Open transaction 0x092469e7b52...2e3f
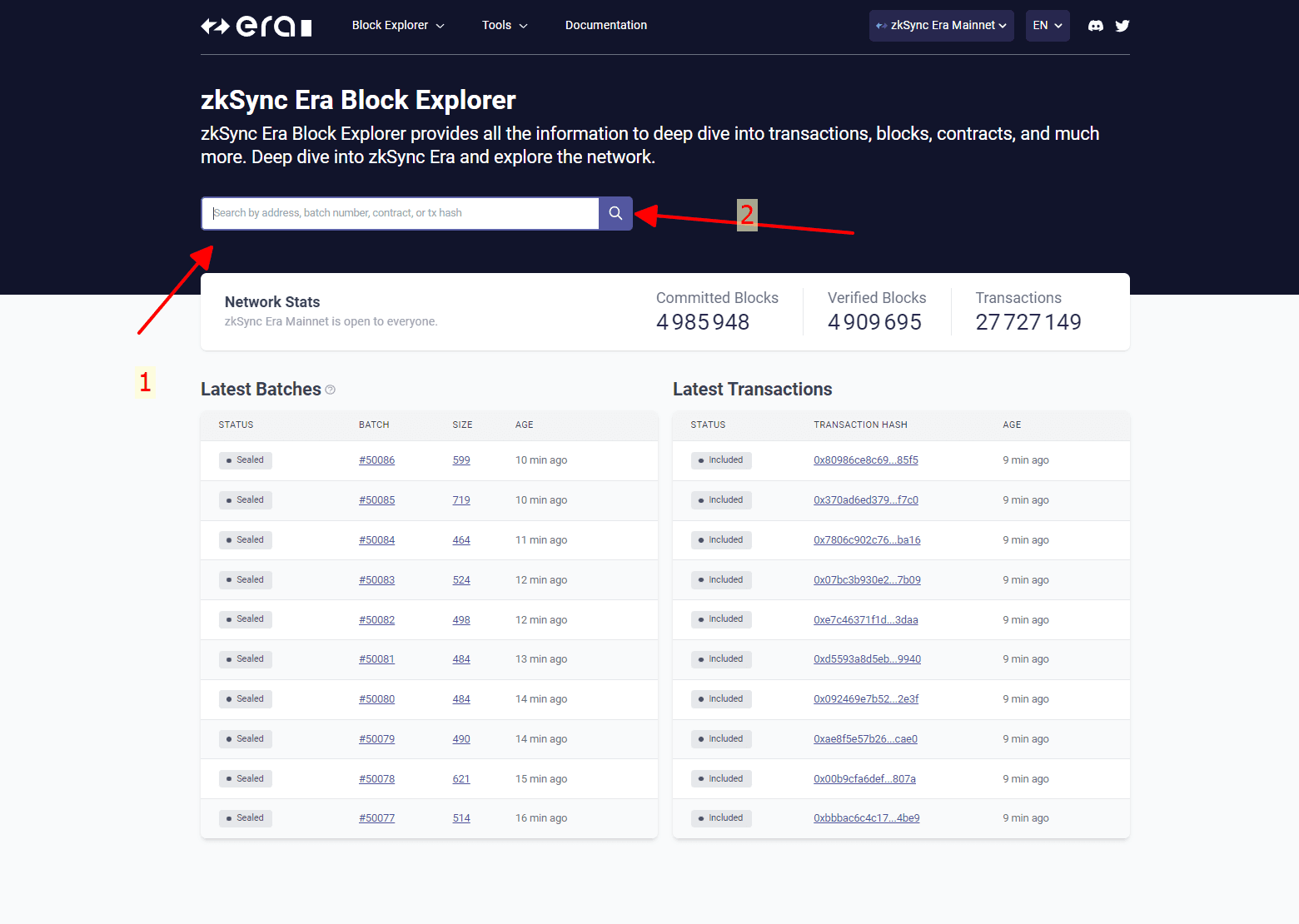Viewport: 1299px width, 924px height. [x=866, y=699]
